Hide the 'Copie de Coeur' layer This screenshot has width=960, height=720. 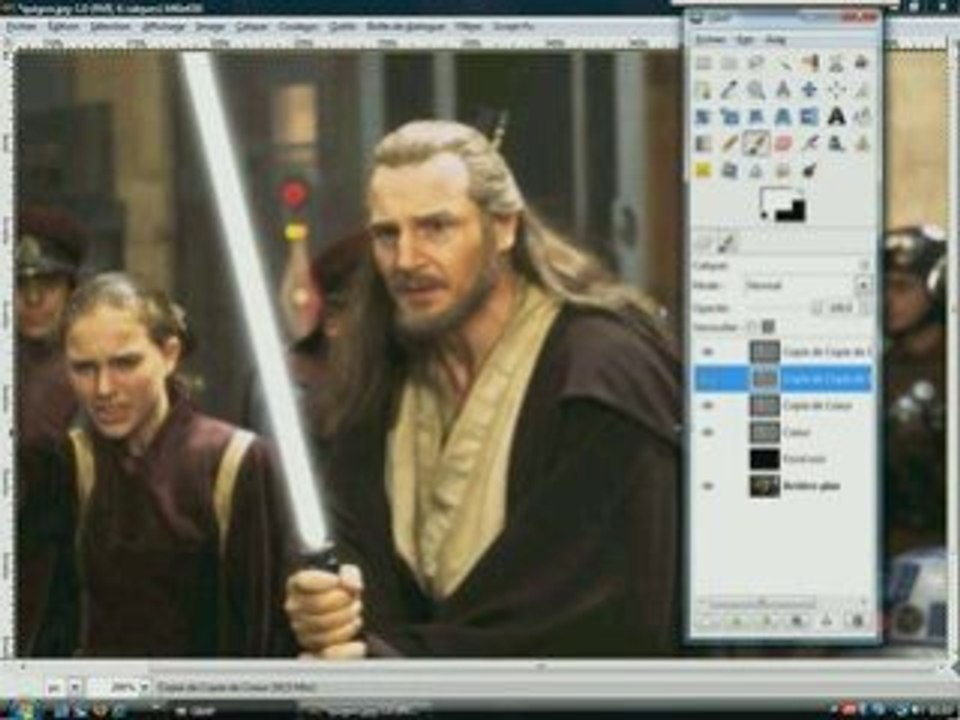coord(708,405)
